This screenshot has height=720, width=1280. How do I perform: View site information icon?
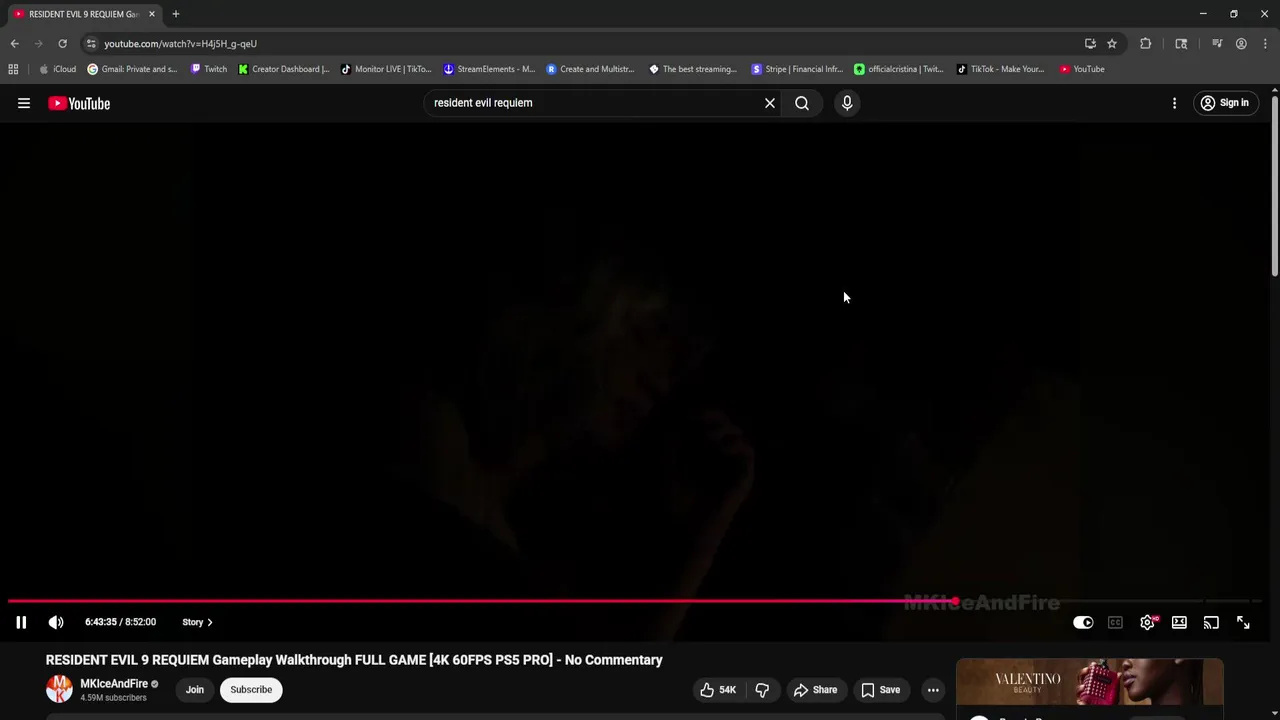pos(91,44)
